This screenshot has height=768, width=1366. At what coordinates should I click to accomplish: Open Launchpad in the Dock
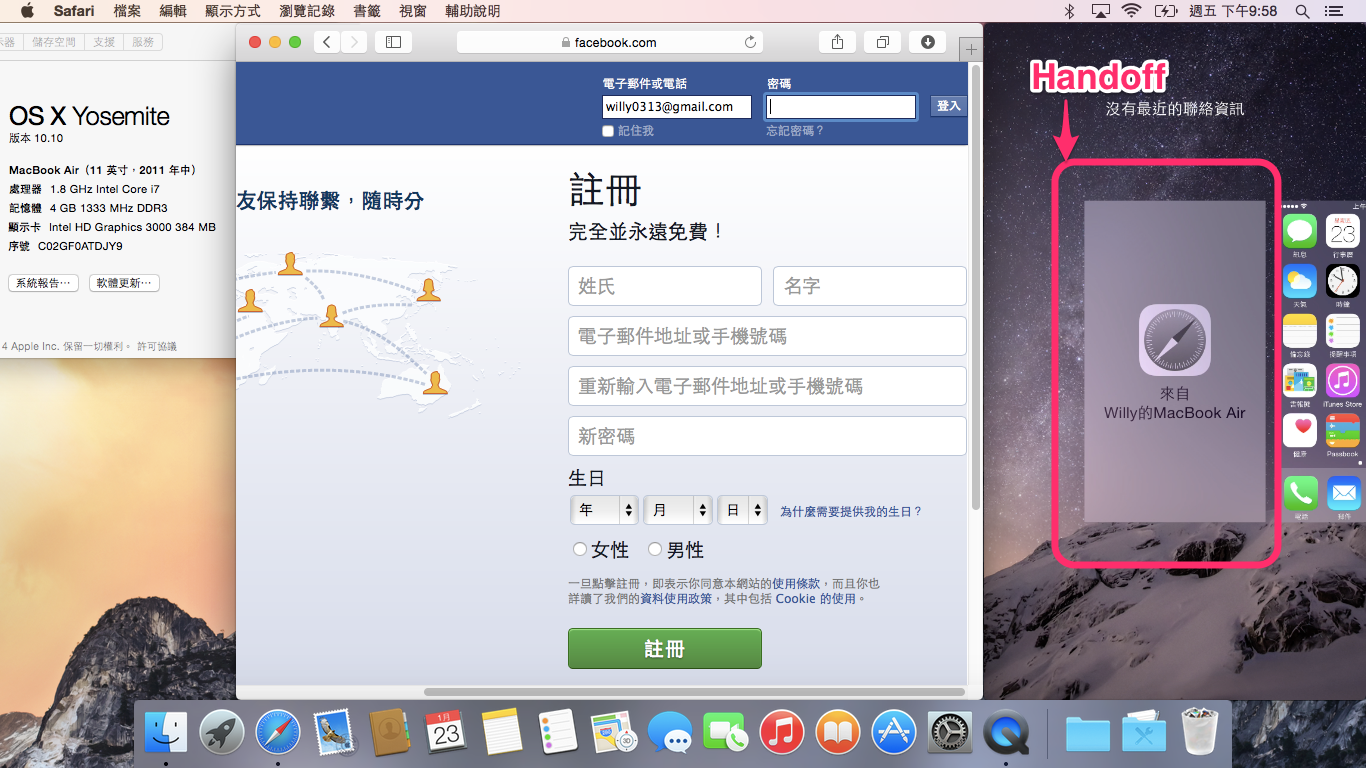[222, 732]
